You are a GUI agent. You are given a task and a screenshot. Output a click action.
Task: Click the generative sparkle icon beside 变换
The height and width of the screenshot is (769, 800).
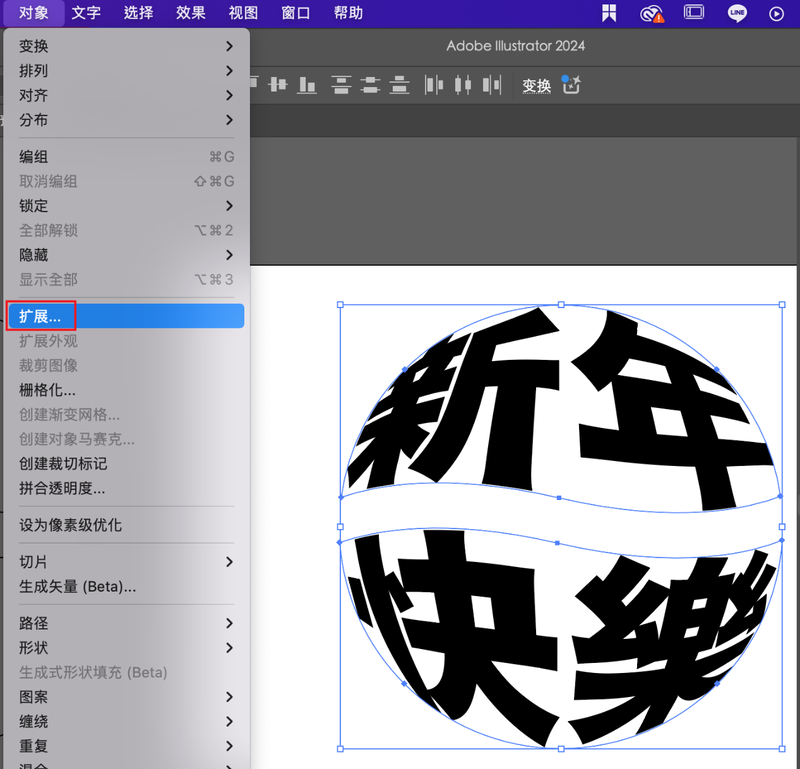pyautogui.click(x=571, y=85)
